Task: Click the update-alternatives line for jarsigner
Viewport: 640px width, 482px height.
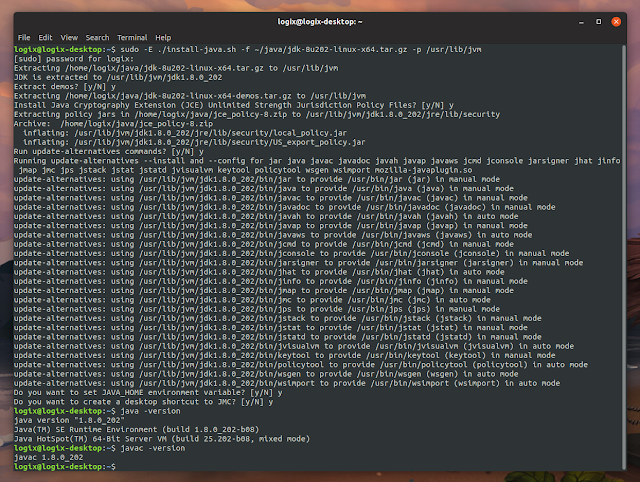Action: 298,262
